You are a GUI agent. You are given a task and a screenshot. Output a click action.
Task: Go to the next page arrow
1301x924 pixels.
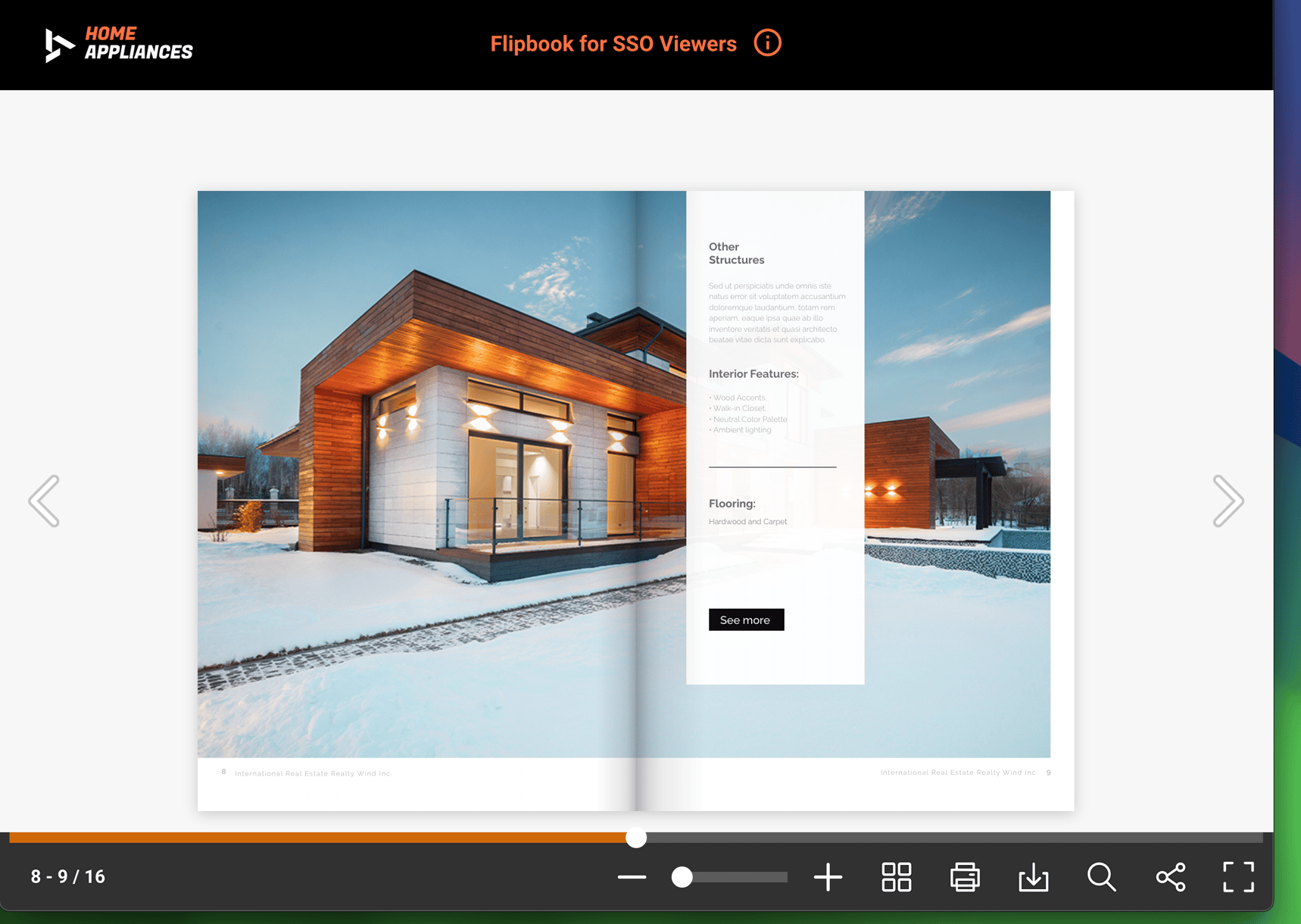tap(1227, 501)
